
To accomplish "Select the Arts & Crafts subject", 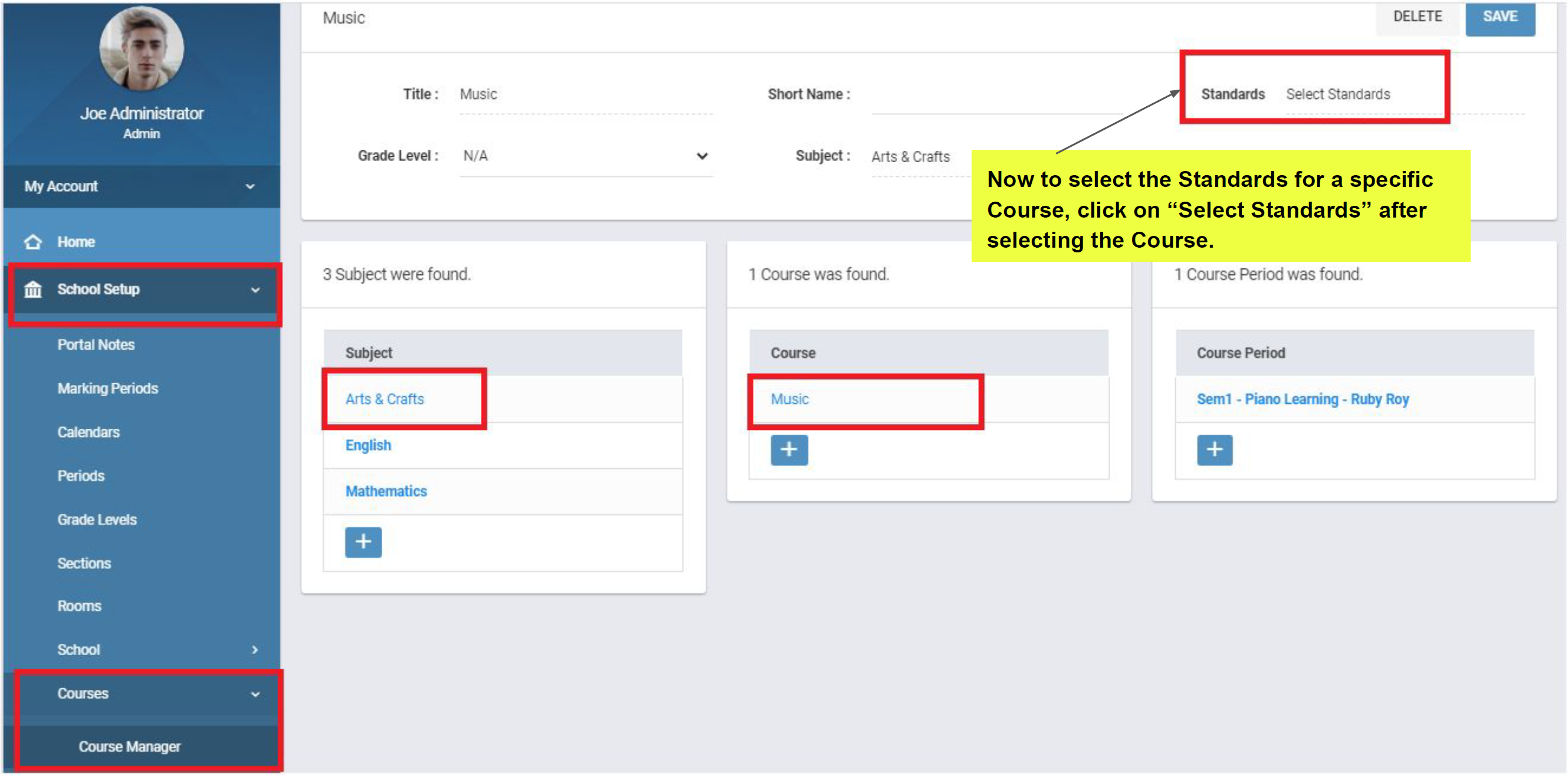I will point(384,399).
